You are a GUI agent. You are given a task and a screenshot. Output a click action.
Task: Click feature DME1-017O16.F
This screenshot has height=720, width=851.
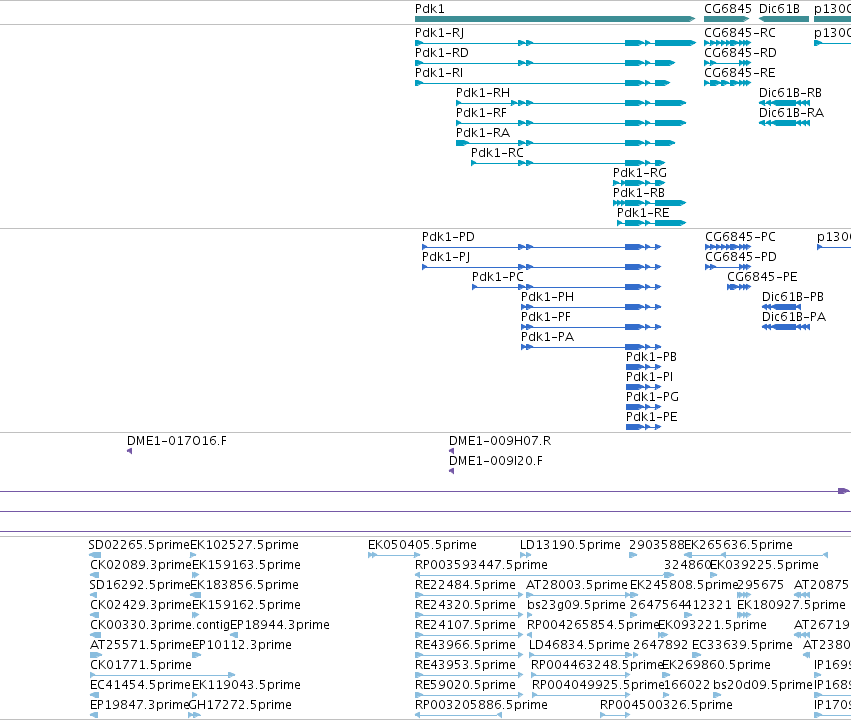coord(130,451)
